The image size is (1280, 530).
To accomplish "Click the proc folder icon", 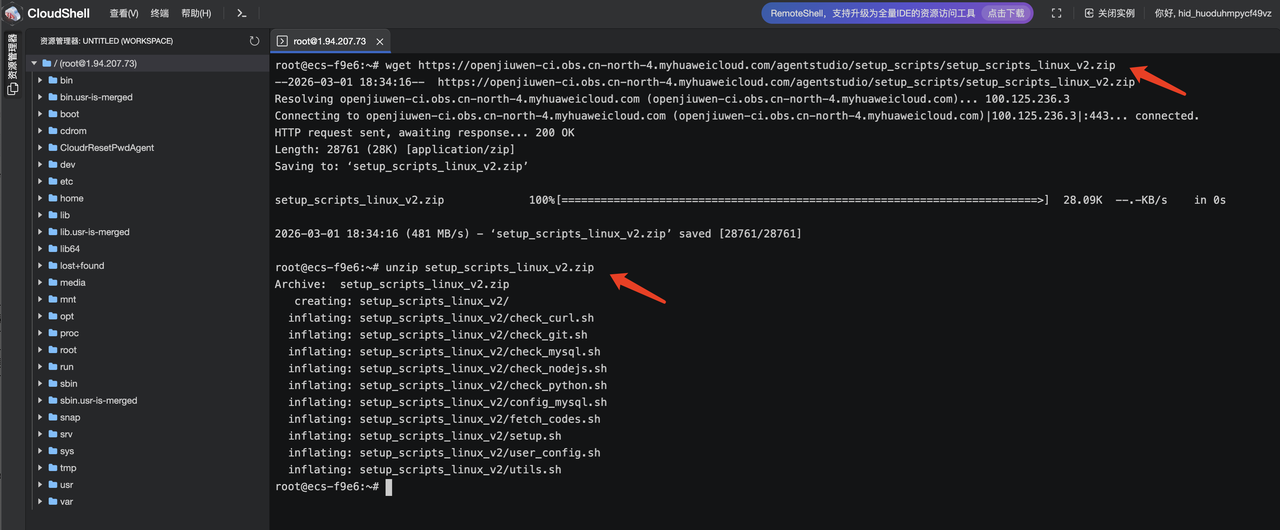I will (53, 333).
